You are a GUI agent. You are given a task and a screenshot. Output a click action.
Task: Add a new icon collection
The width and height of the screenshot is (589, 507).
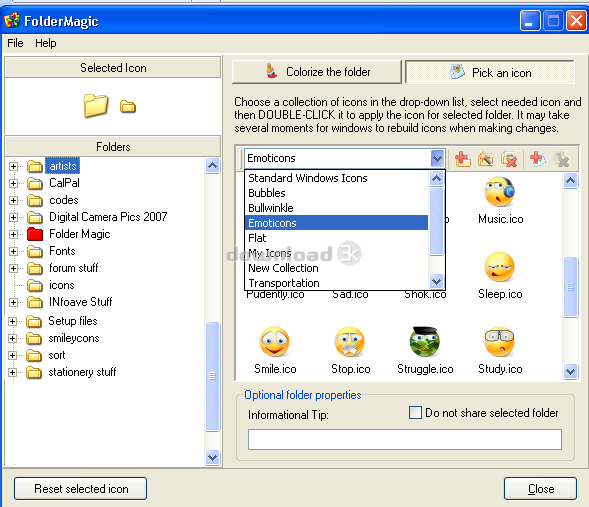coord(462,159)
